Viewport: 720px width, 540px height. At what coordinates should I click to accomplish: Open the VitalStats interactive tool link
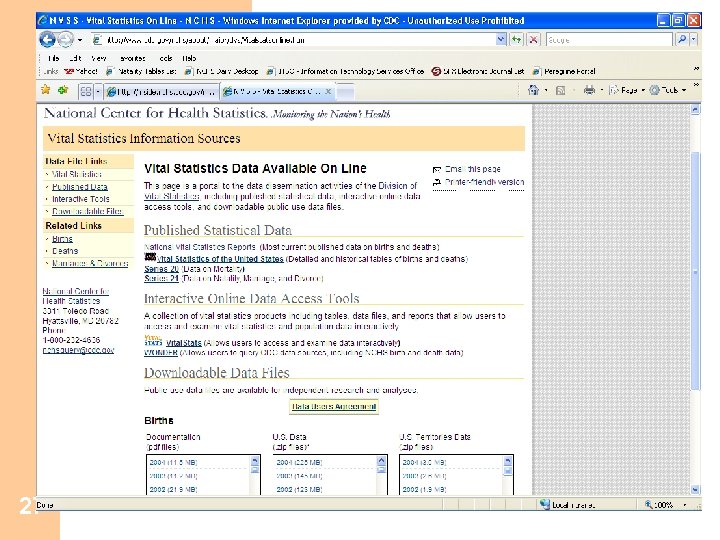[x=184, y=343]
